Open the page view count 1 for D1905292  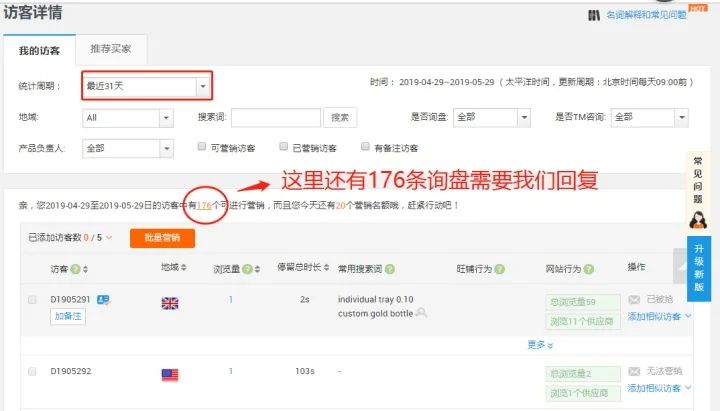tap(231, 371)
